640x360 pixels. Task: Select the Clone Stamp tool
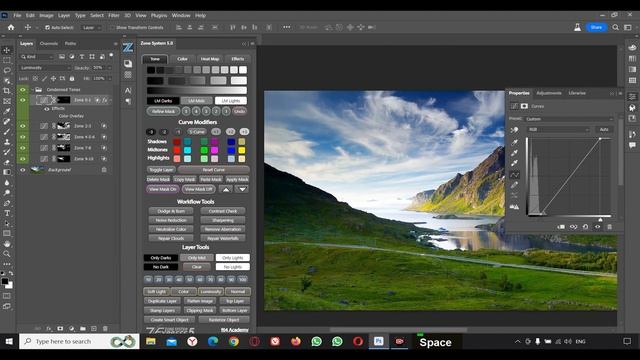tap(7, 142)
